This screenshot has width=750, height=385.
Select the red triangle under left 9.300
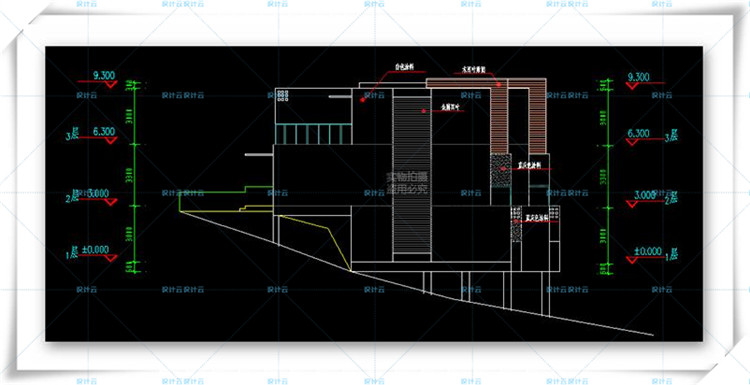(111, 84)
